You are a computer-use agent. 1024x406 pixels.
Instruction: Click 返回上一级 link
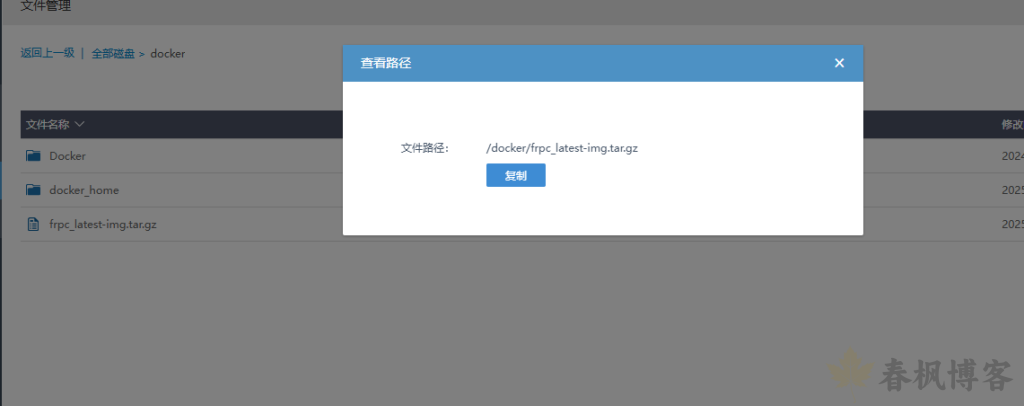(48, 54)
